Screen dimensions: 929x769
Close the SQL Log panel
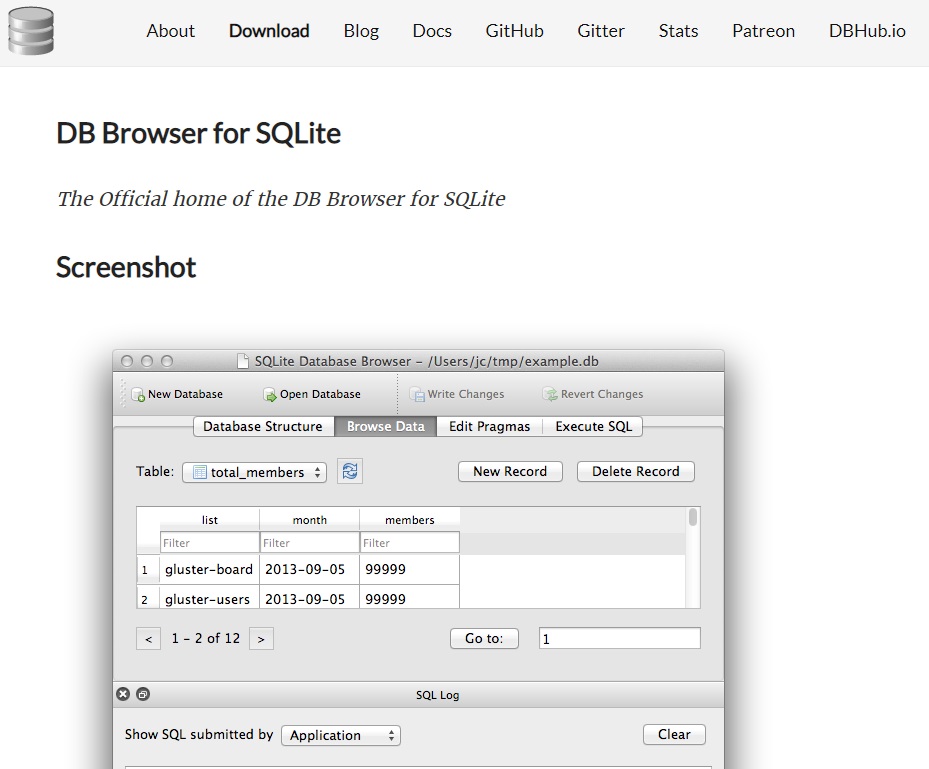(x=123, y=694)
